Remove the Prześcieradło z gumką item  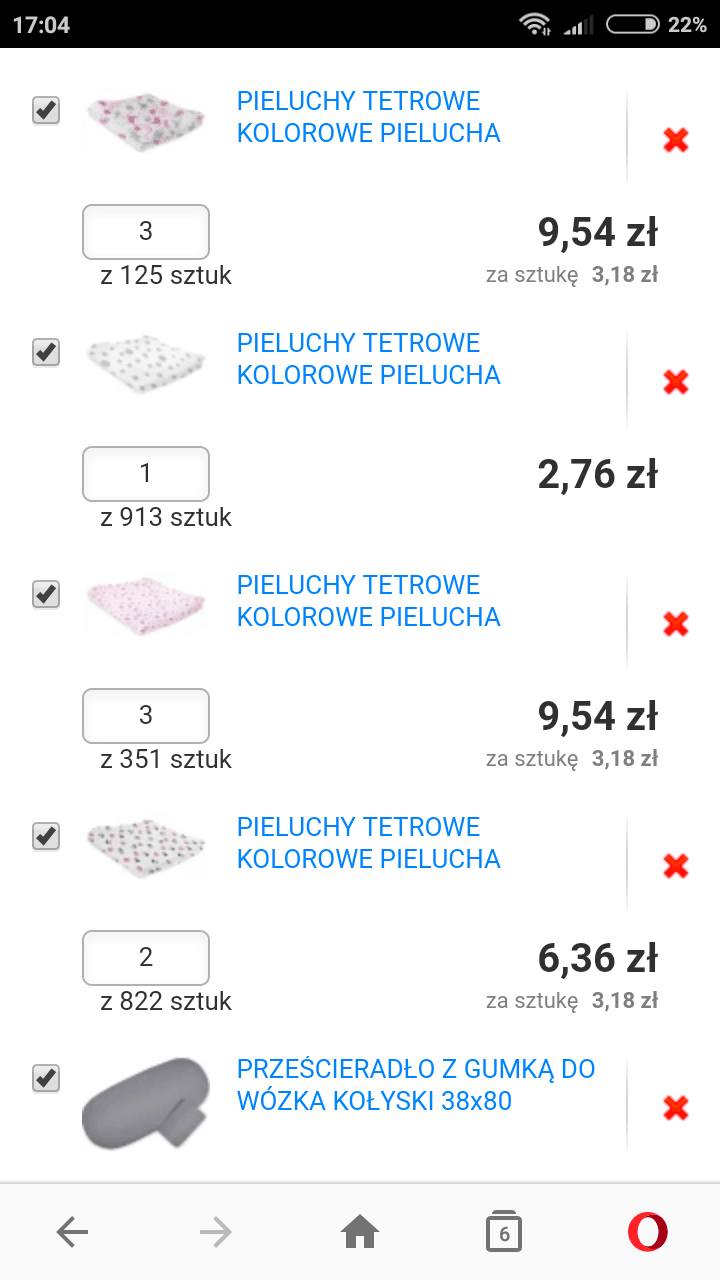(676, 1108)
